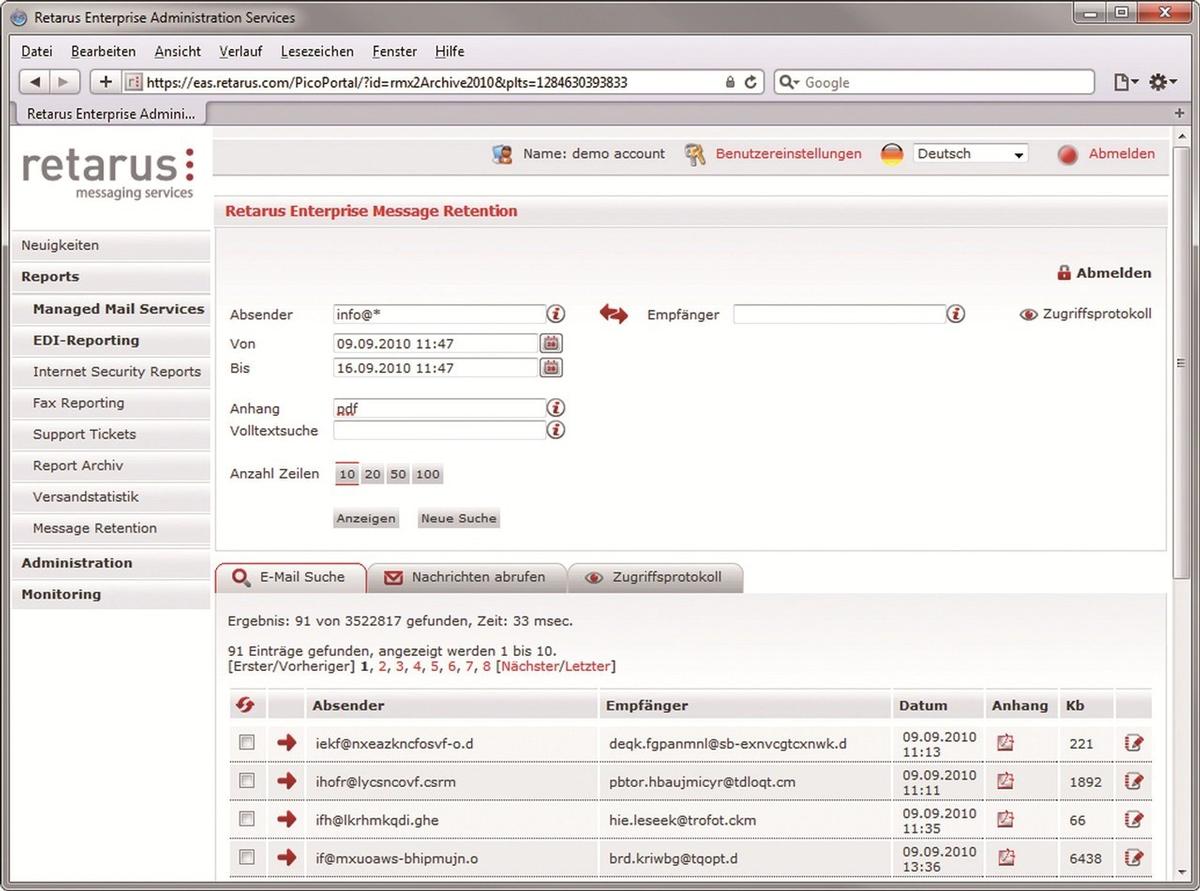The width and height of the screenshot is (1200, 891).
Task: Click the browser back arrow button
Action: point(36,82)
